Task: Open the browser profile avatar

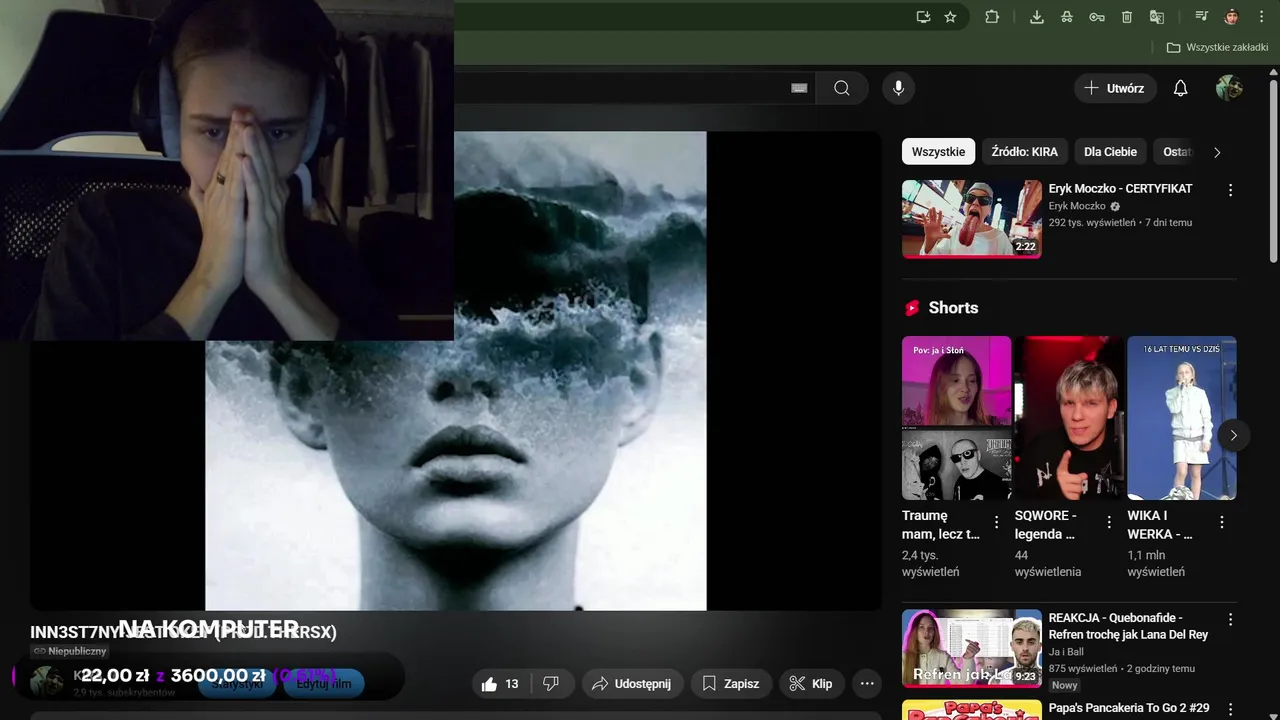Action: [x=1231, y=17]
